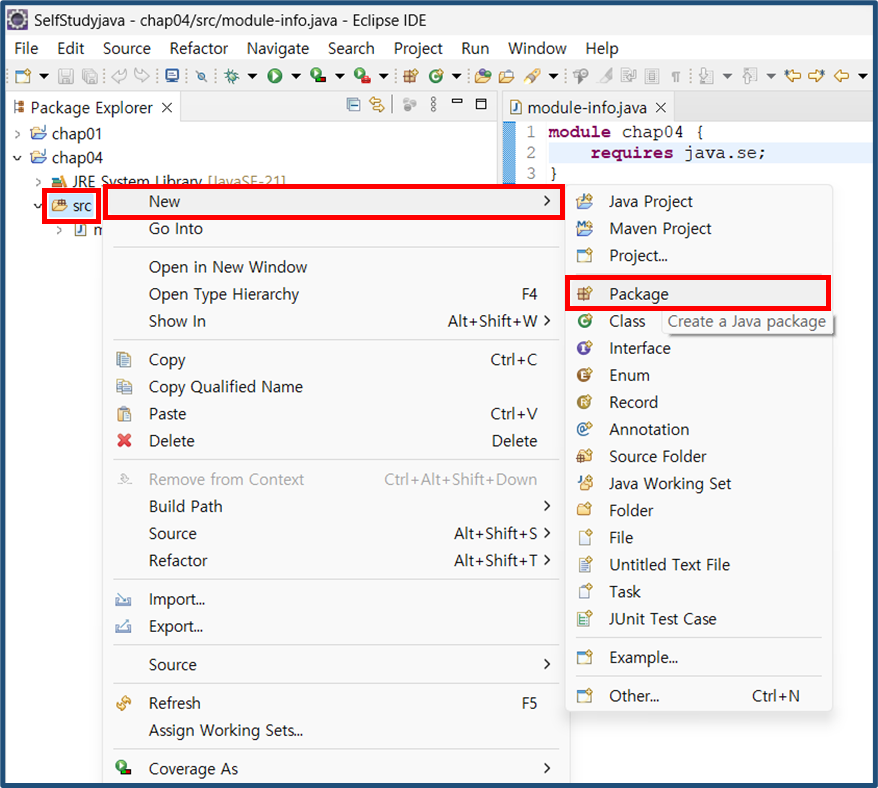Select JUnit Test Case in New submenu
This screenshot has height=788, width=878.
coord(699,619)
